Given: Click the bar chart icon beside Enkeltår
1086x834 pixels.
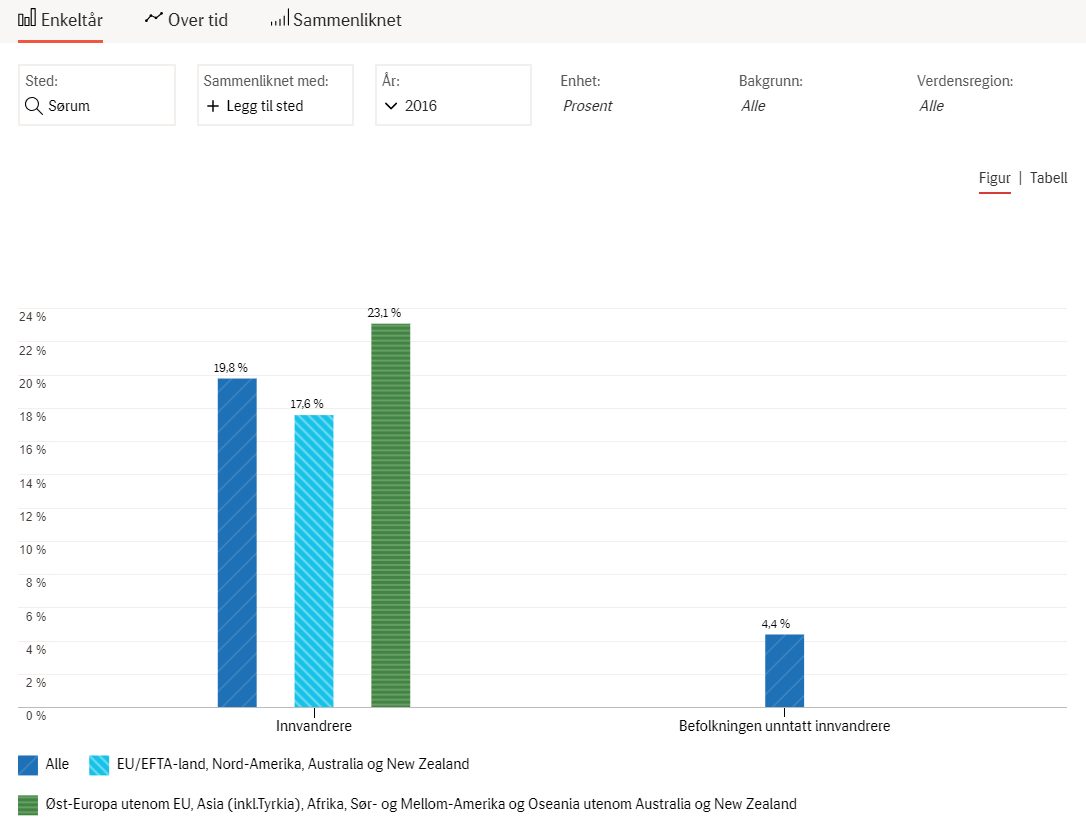Looking at the screenshot, I should coord(26,18).
